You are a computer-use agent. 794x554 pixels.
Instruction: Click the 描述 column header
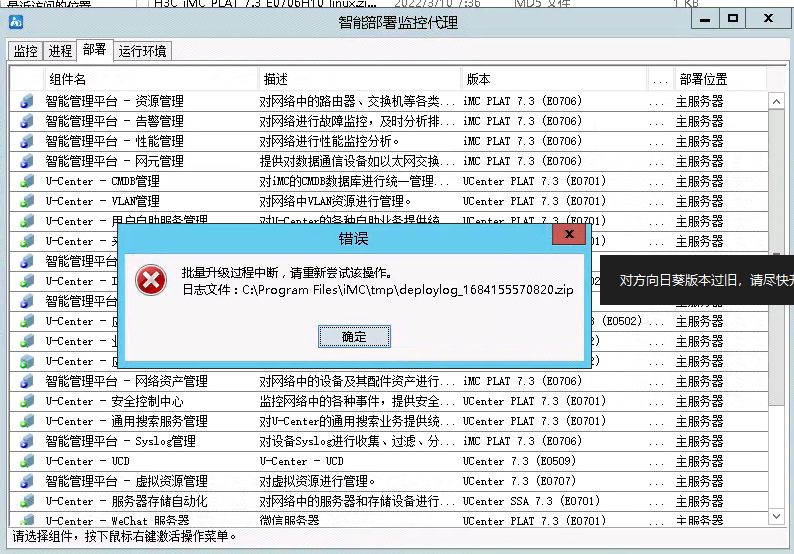tap(360, 80)
